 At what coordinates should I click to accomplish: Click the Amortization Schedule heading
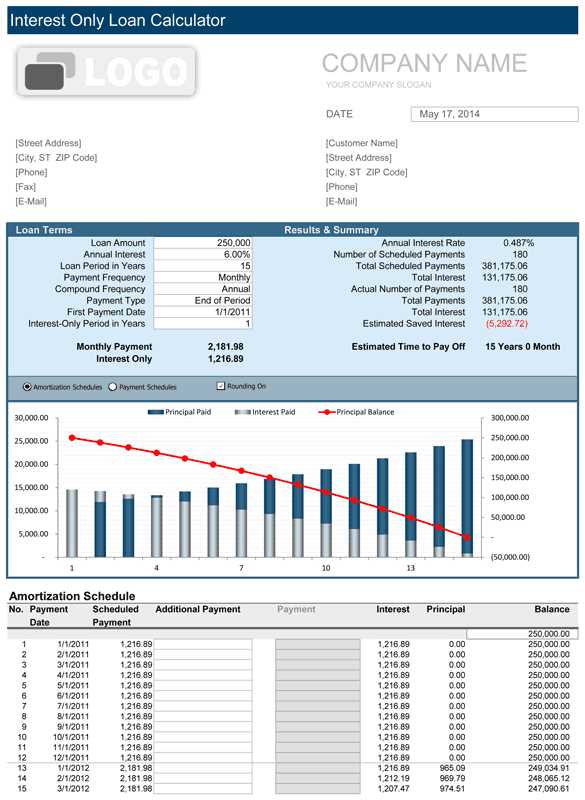72,596
